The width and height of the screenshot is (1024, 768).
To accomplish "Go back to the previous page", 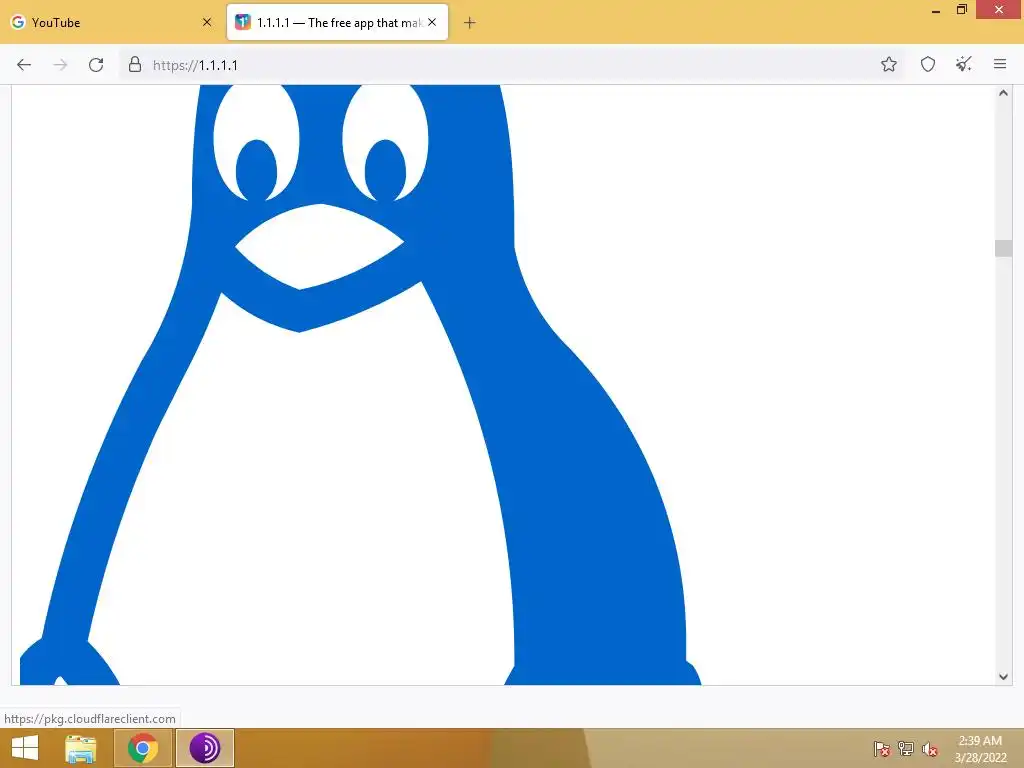I will click(x=24, y=65).
